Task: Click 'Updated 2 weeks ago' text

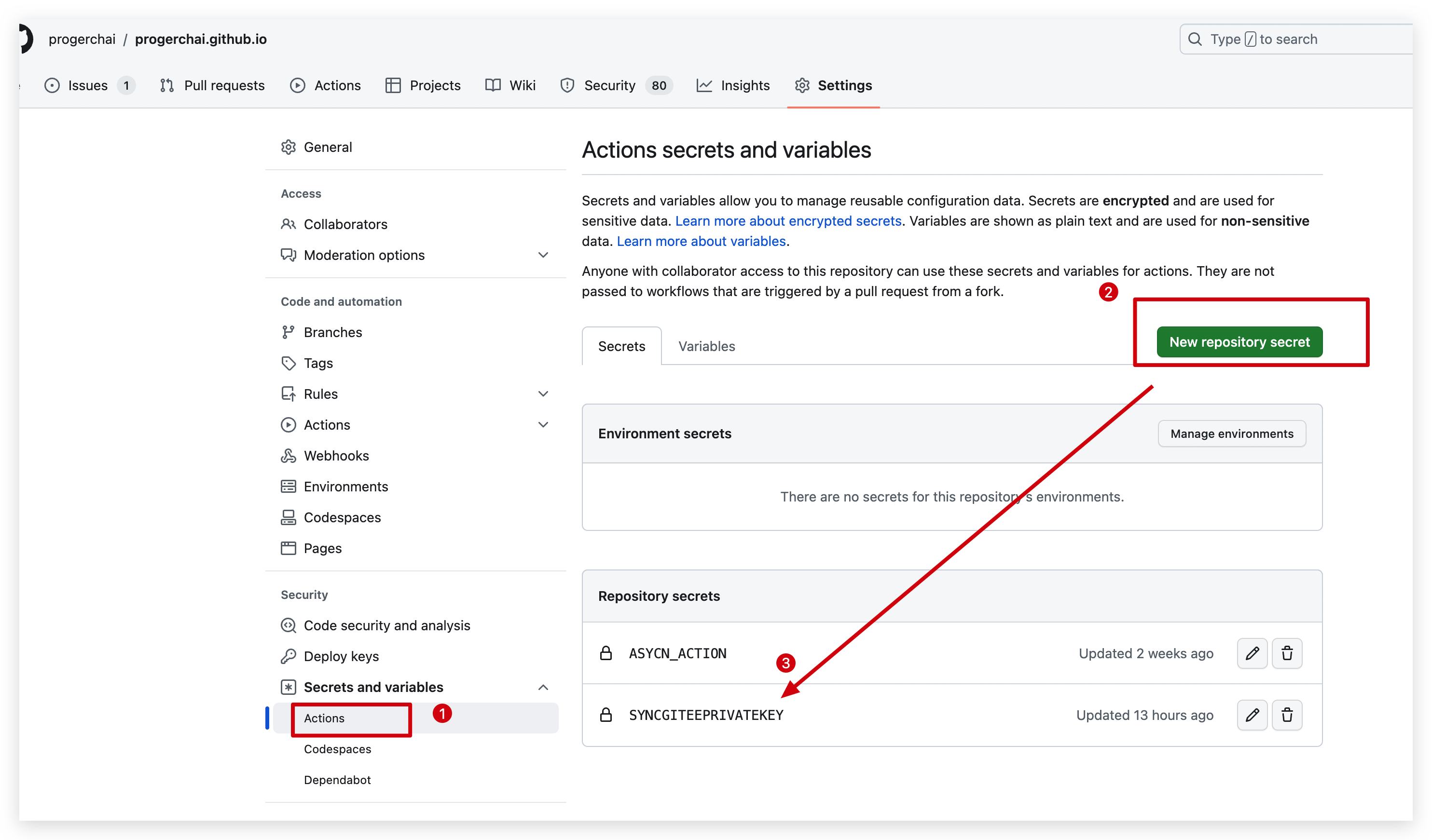Action: (1145, 653)
